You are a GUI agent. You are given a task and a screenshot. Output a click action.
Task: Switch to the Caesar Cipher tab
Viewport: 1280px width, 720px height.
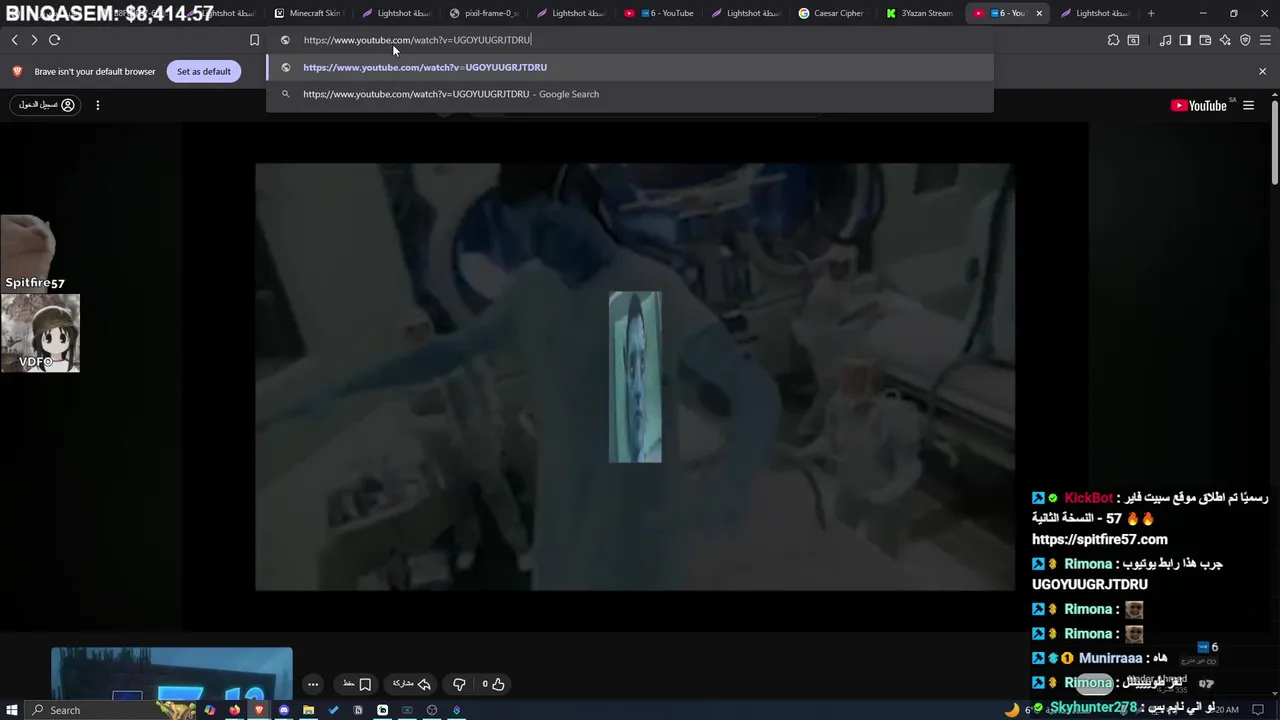pos(832,13)
